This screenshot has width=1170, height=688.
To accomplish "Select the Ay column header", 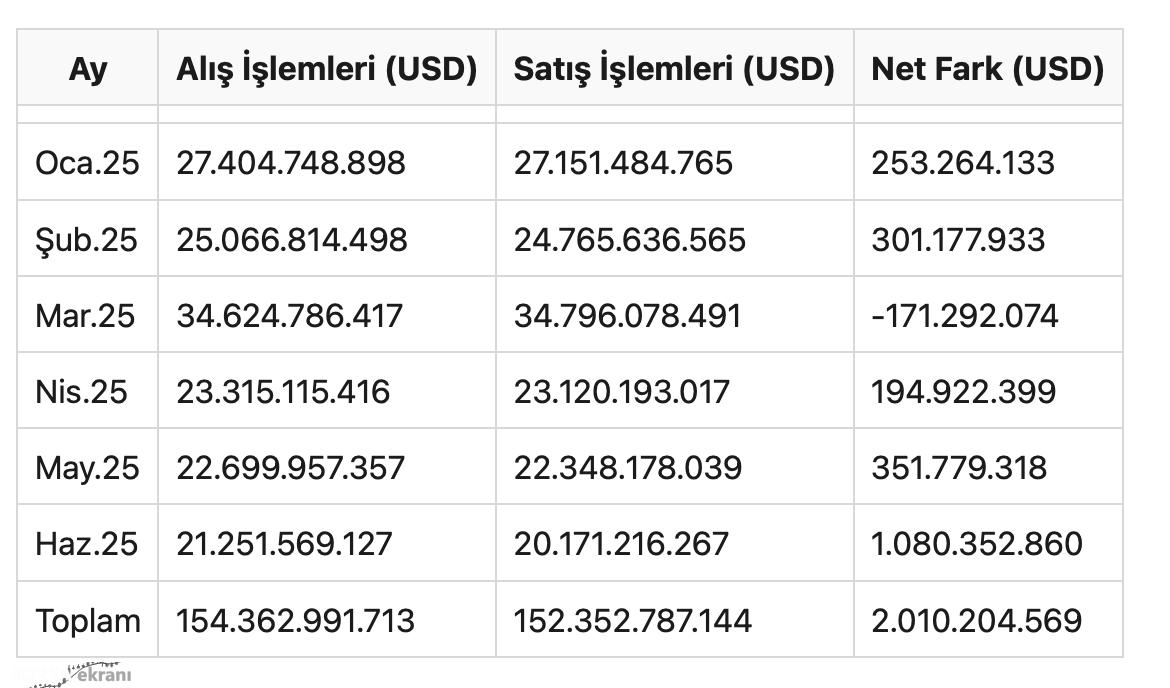I will point(88,69).
